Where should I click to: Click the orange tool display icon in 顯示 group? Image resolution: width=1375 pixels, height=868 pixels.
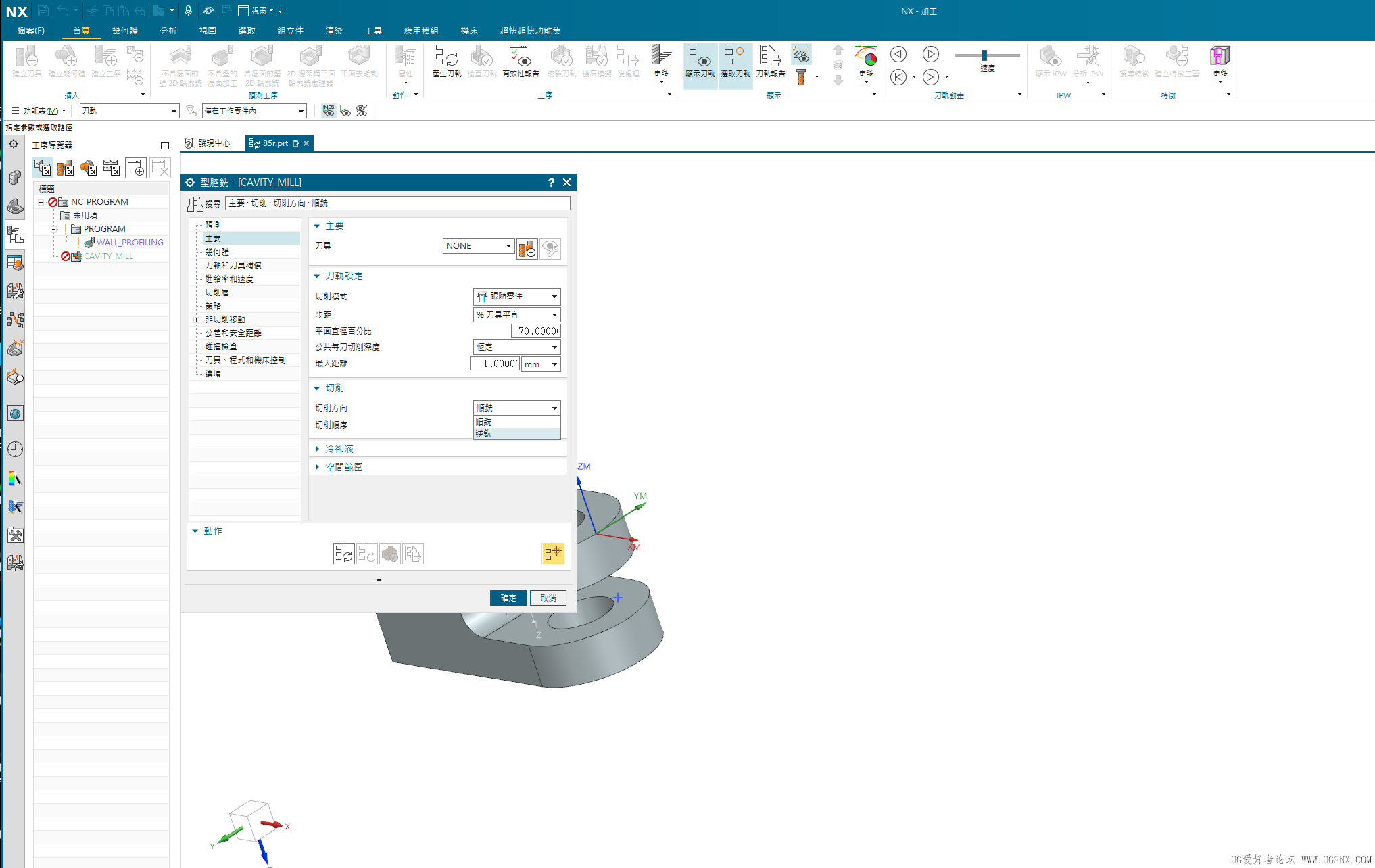tap(801, 77)
